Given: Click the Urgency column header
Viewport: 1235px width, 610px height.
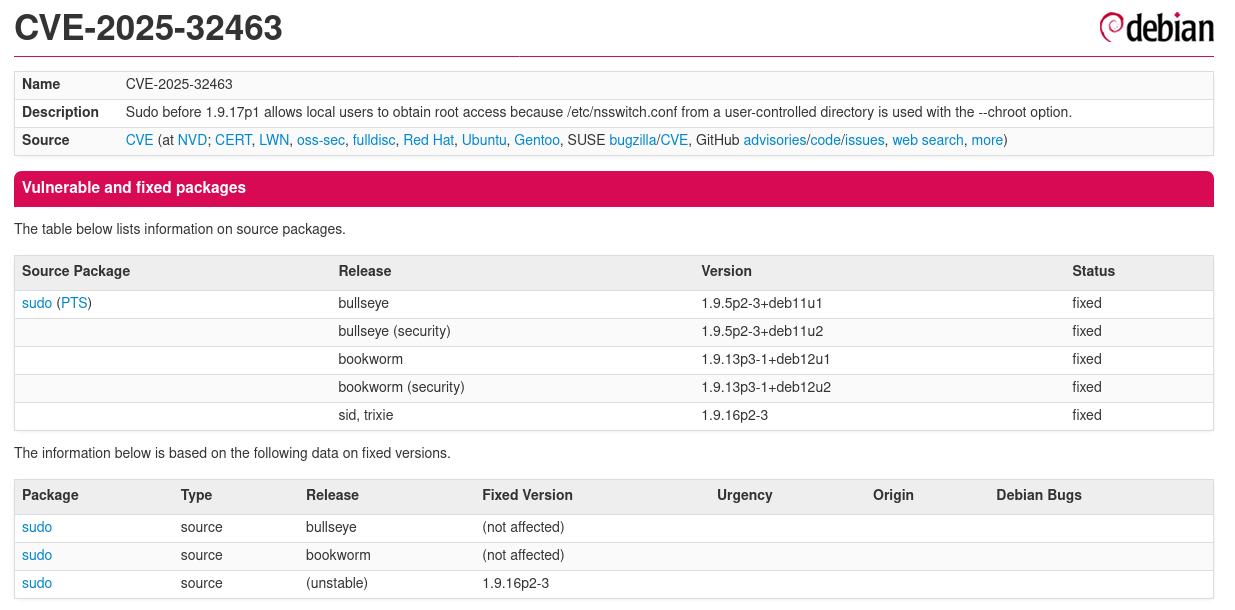Looking at the screenshot, I should coord(745,495).
